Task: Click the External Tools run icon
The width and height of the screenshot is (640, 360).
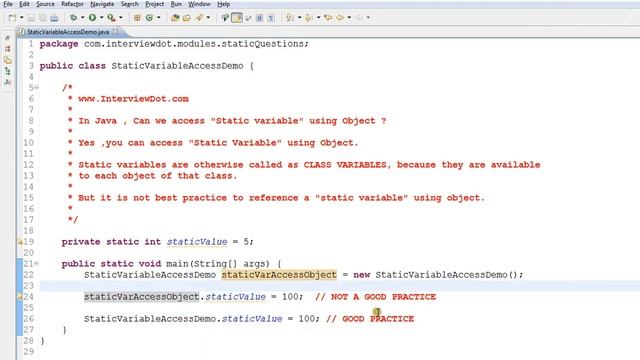Action: 111,18
